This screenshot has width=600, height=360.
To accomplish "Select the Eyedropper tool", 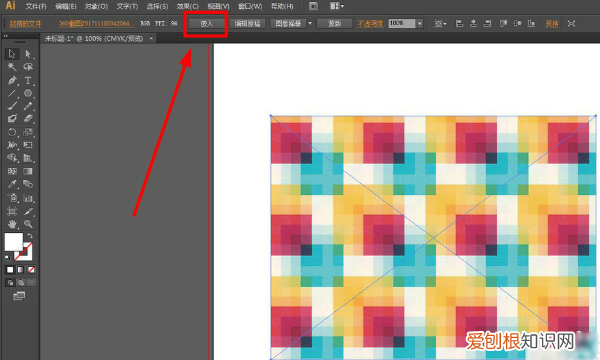I will point(12,184).
